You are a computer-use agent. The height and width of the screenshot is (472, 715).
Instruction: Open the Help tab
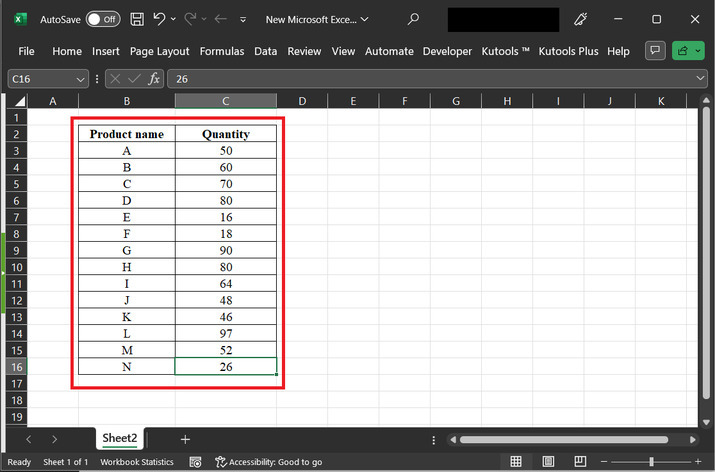618,51
